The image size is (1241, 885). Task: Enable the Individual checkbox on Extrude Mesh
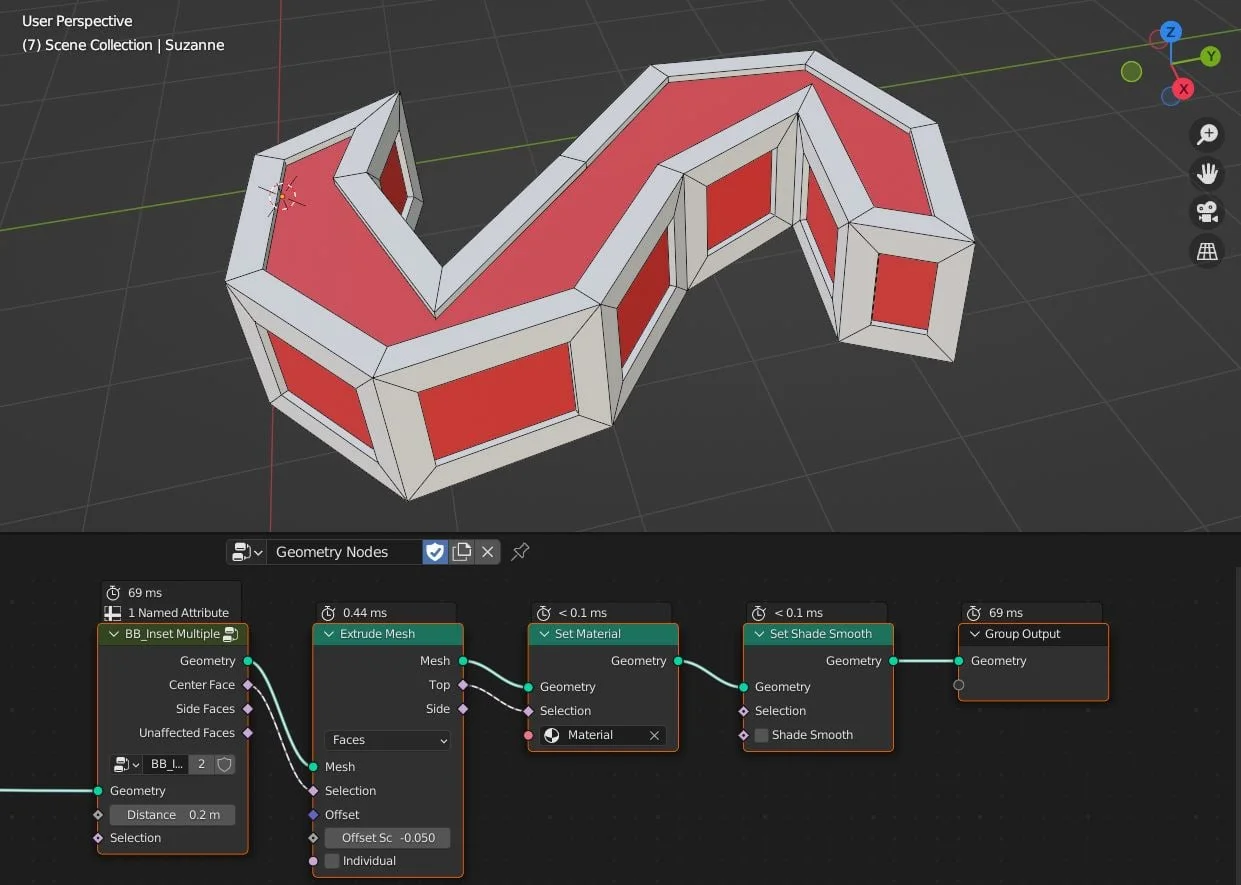[330, 861]
